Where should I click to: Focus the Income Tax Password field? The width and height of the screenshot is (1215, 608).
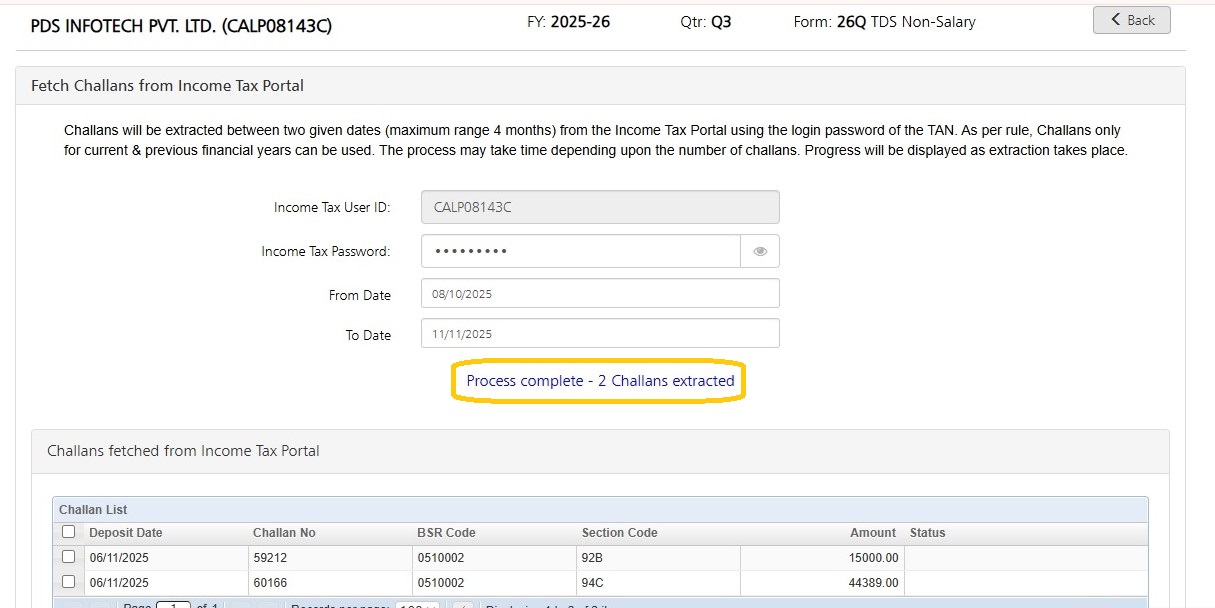point(580,251)
